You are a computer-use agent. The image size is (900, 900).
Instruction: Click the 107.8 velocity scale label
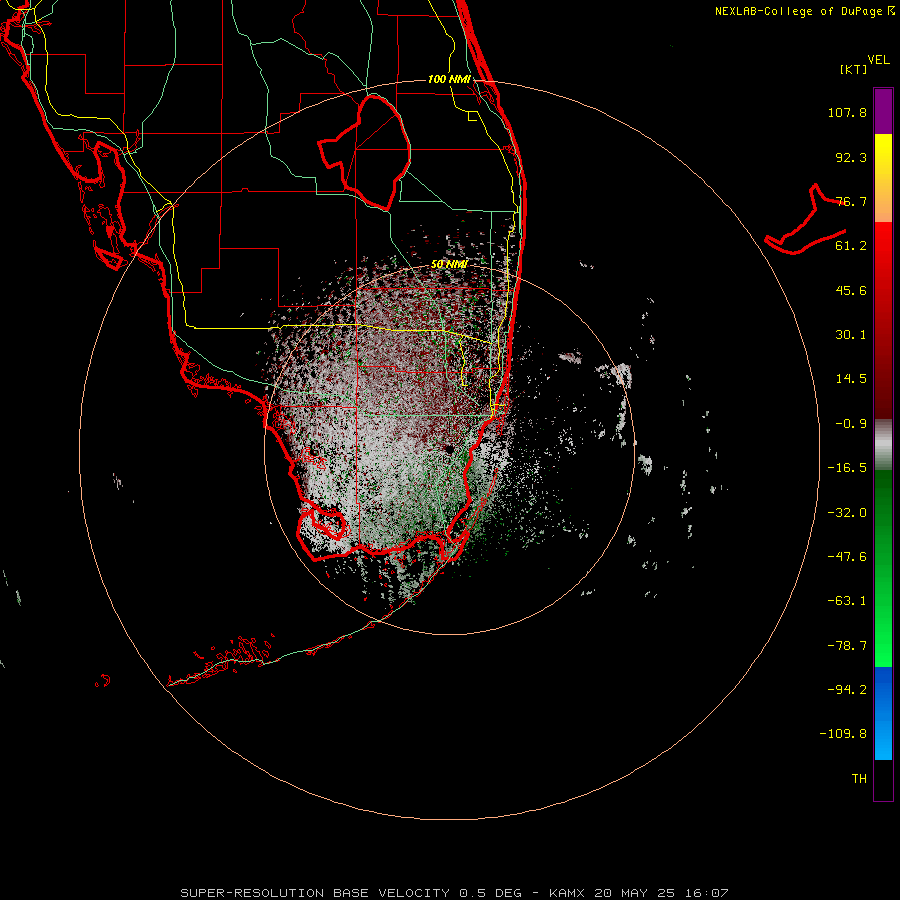[847, 112]
